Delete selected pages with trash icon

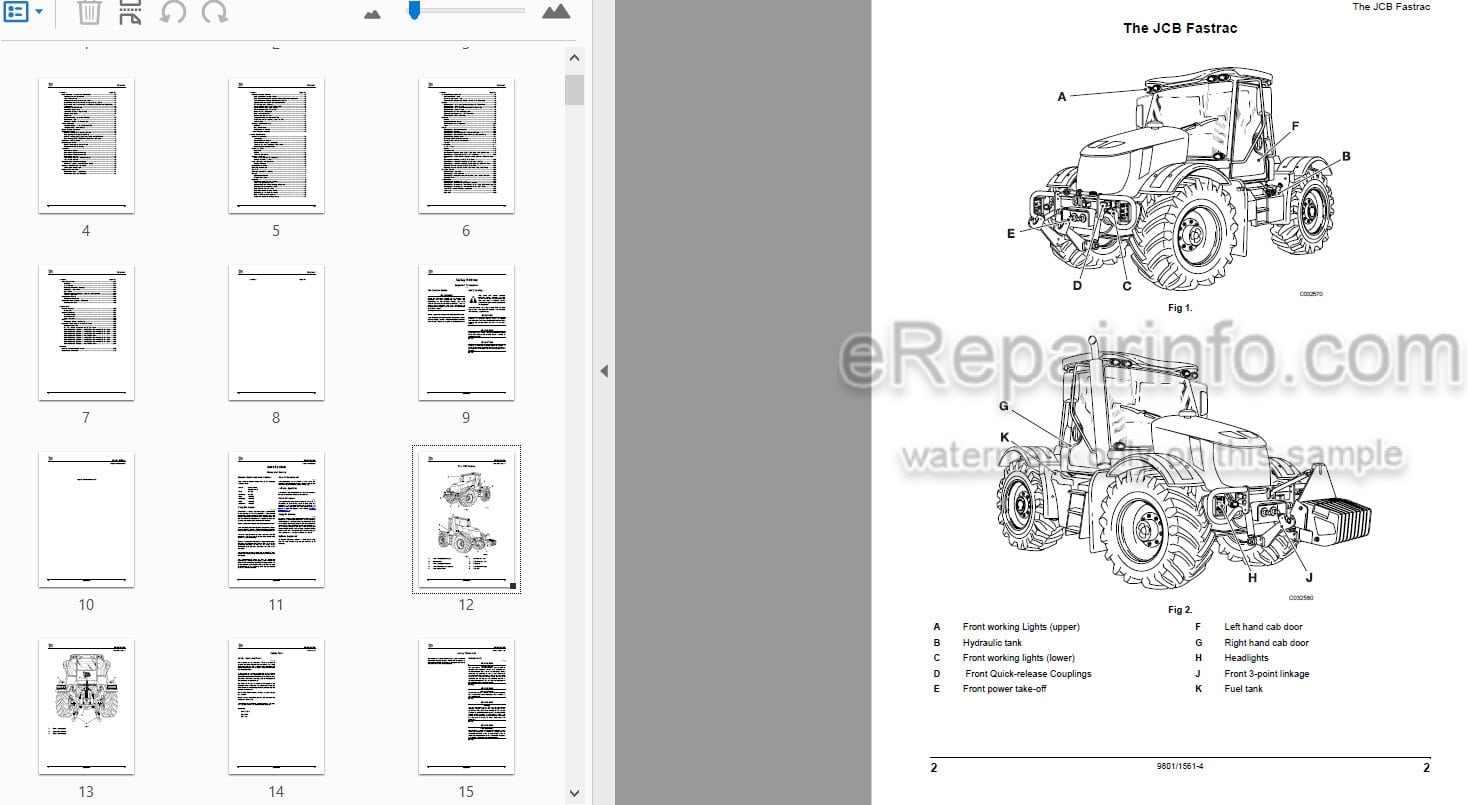[x=89, y=12]
